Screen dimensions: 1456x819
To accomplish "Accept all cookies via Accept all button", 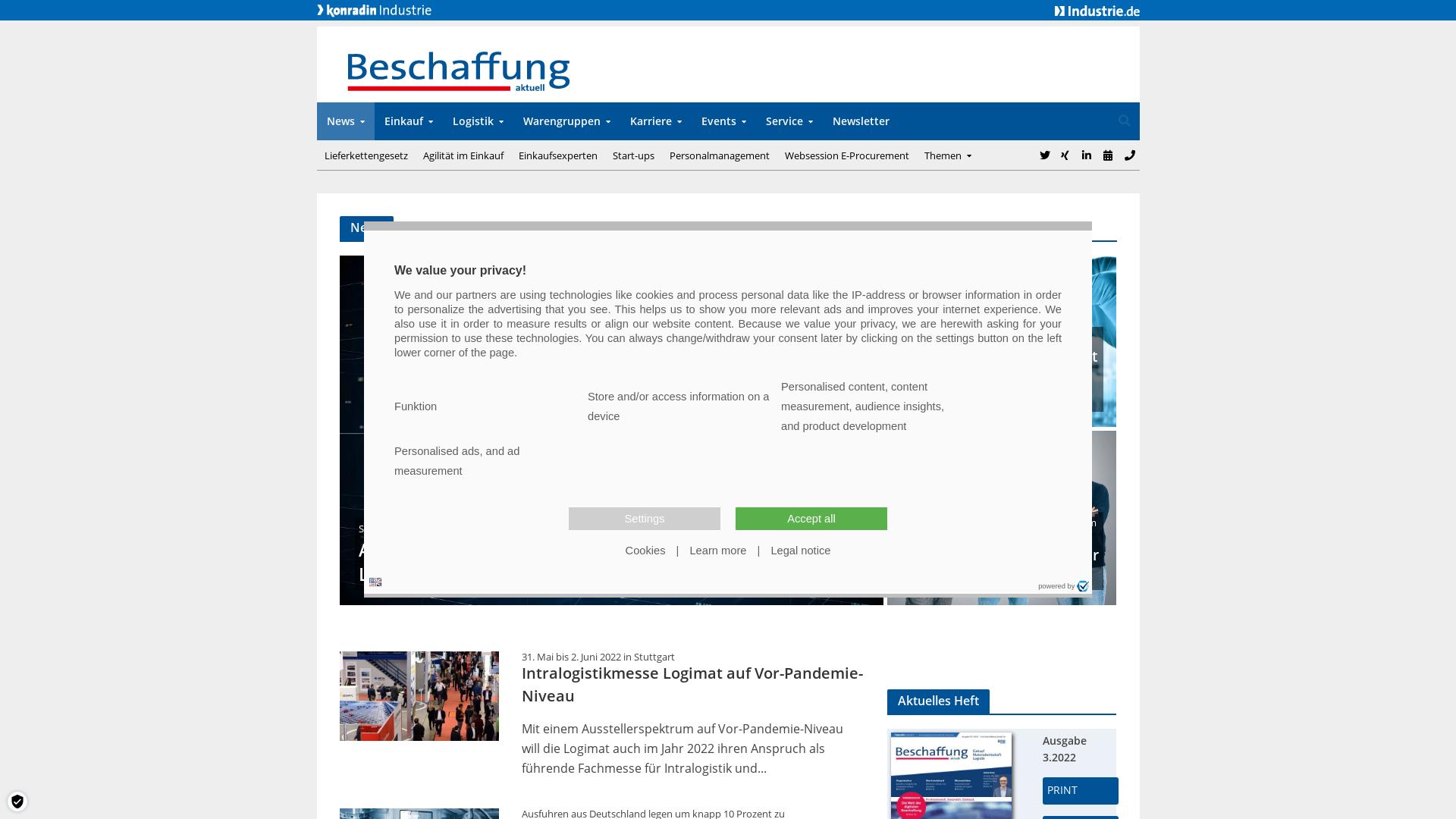I will click(x=811, y=518).
